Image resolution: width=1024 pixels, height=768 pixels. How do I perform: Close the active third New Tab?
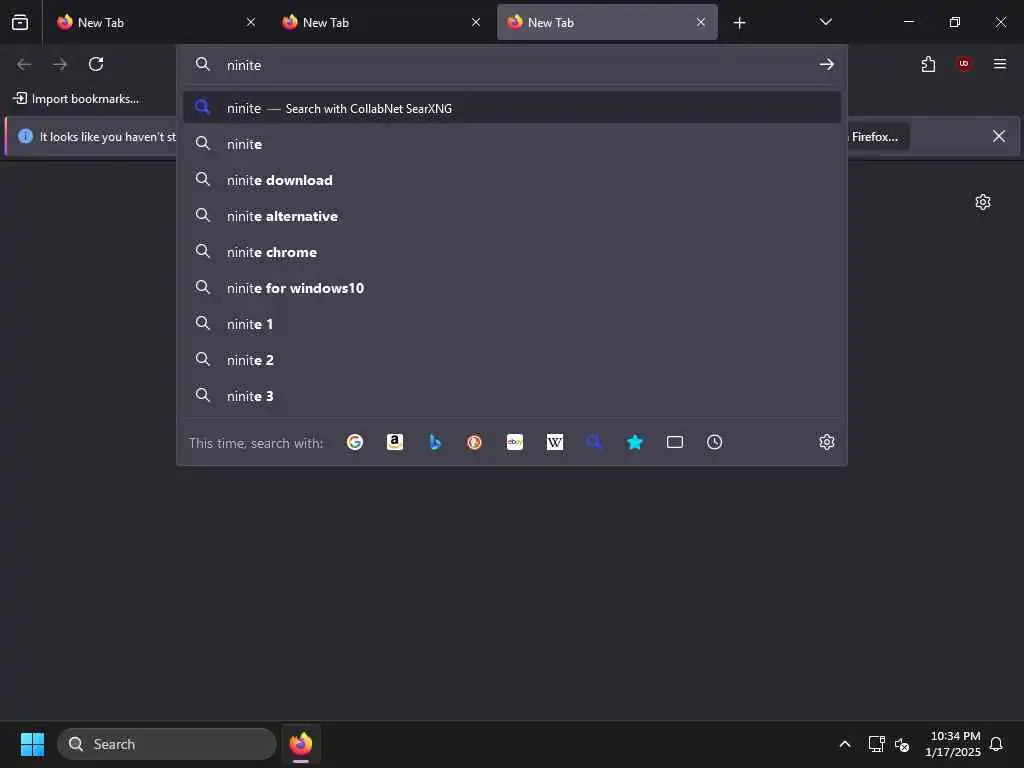coord(701,22)
